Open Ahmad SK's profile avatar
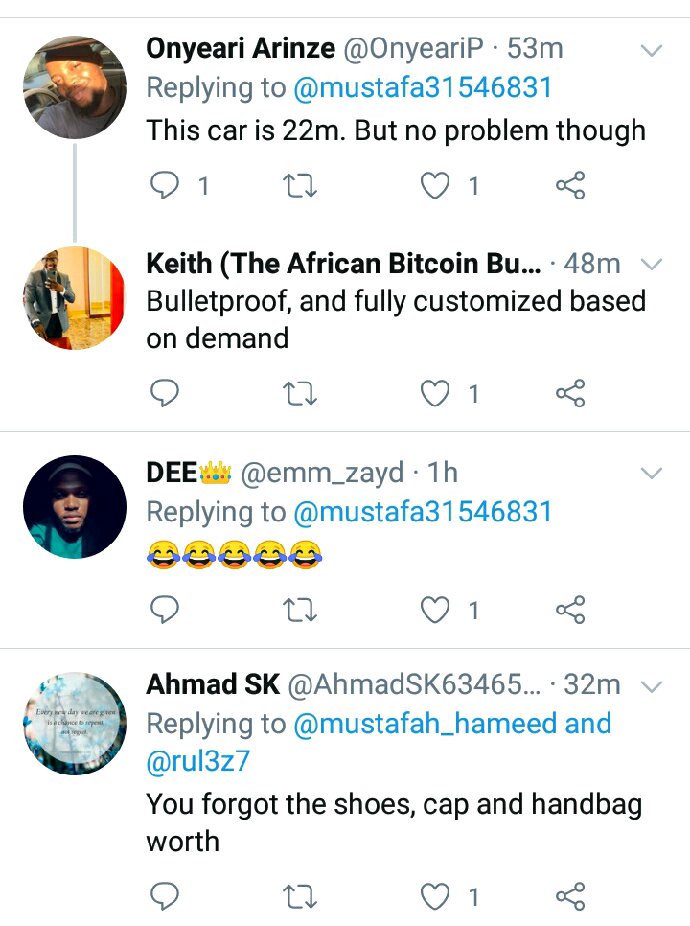This screenshot has width=690, height=926. tap(75, 722)
